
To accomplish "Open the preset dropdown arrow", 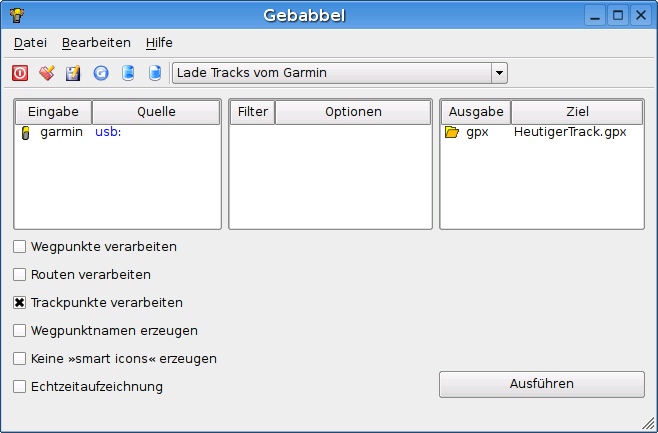I will 499,73.
